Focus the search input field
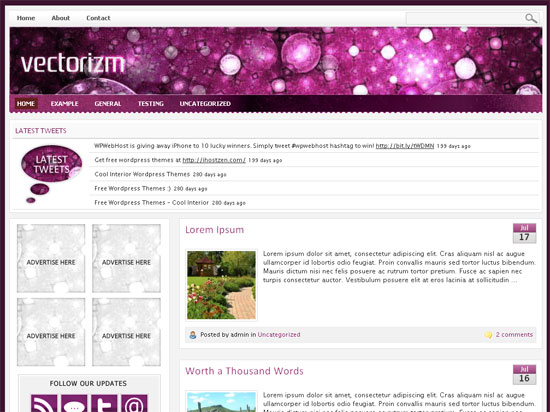 coord(465,18)
